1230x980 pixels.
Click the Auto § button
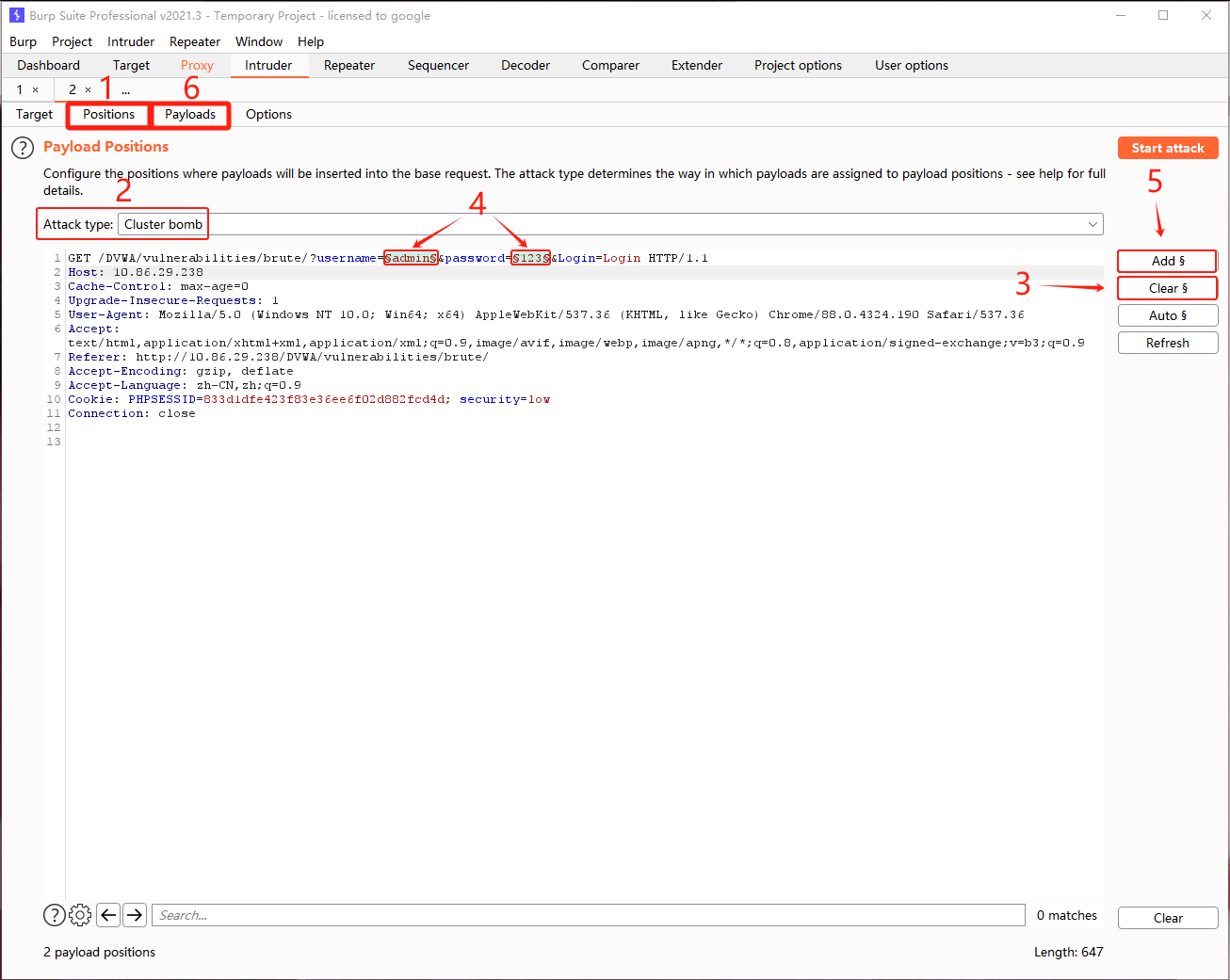pos(1167,315)
